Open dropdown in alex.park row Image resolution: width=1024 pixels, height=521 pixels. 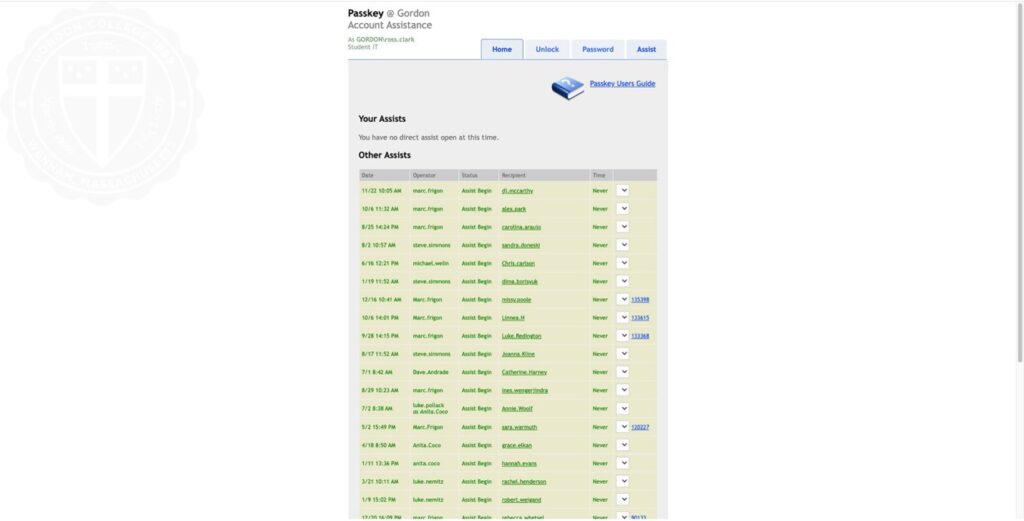pos(623,209)
